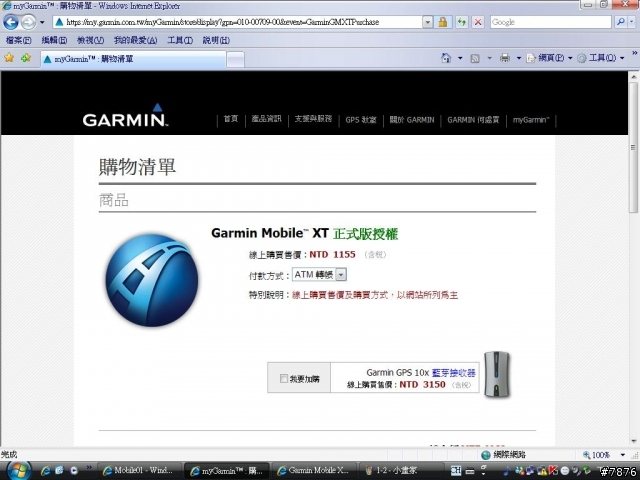Expand the Print dropdown arrow
Viewport: 640px width, 480px height.
tap(519, 58)
